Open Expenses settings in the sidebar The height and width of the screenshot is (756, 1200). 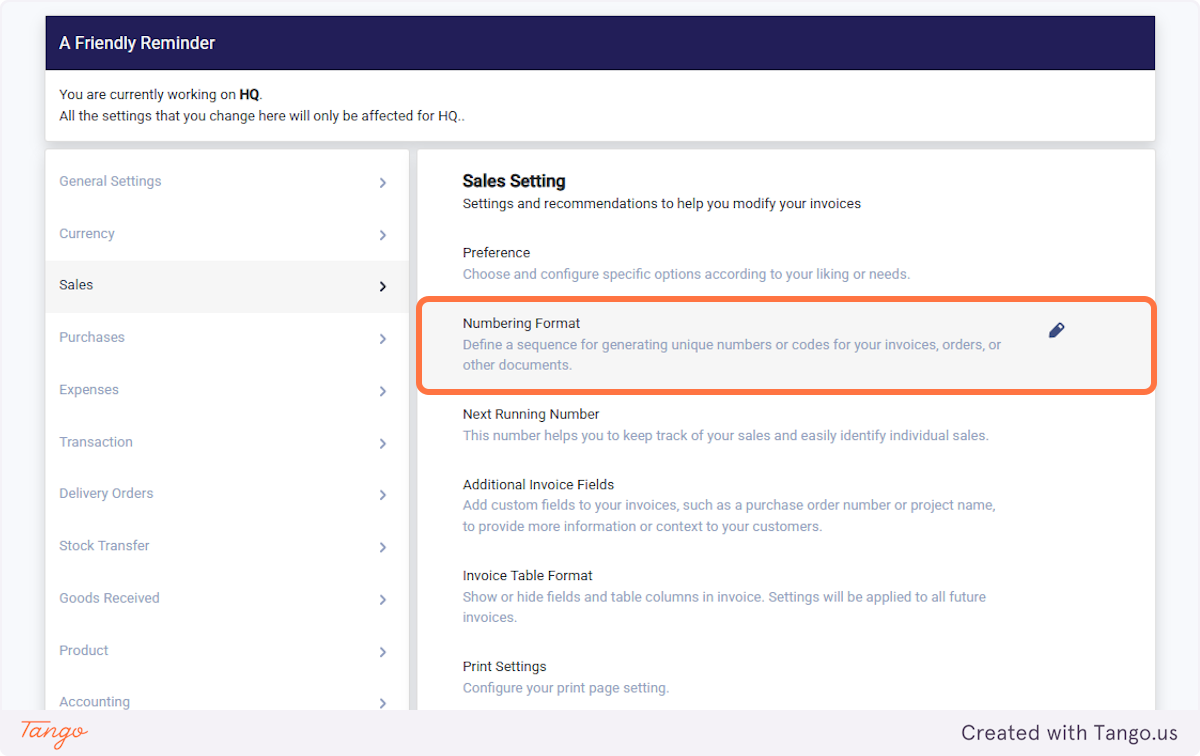[227, 390]
